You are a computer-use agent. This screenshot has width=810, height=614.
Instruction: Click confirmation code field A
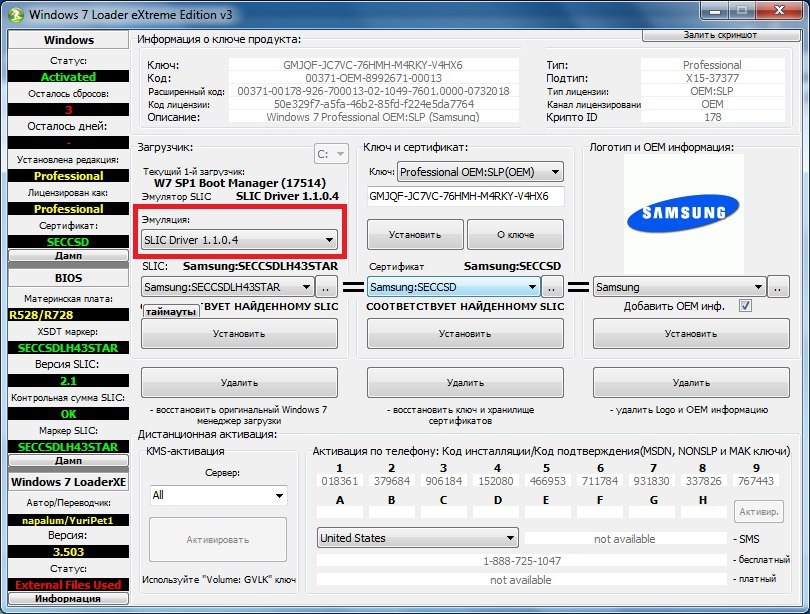(339, 512)
